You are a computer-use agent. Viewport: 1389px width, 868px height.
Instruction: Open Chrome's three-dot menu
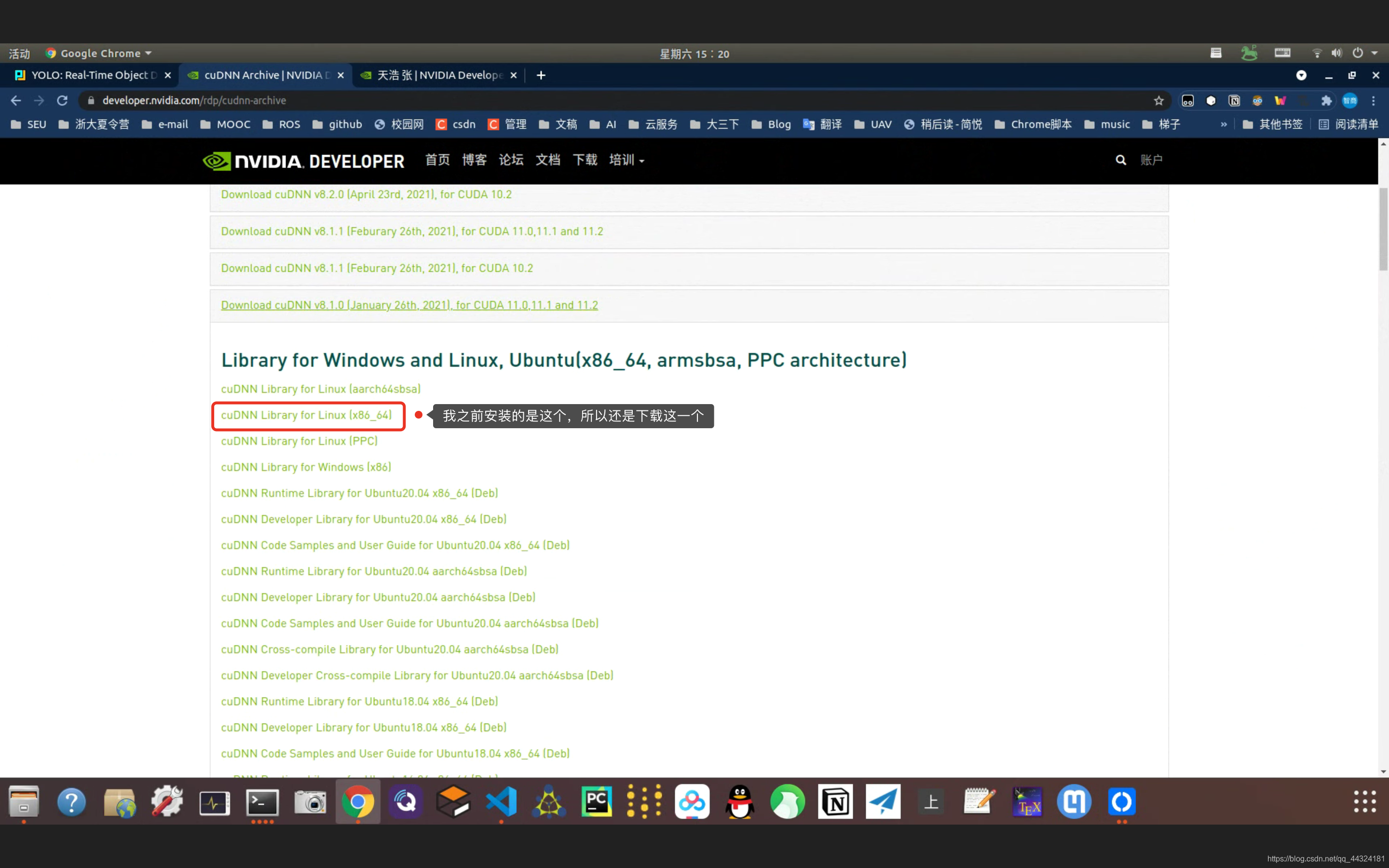click(1374, 100)
